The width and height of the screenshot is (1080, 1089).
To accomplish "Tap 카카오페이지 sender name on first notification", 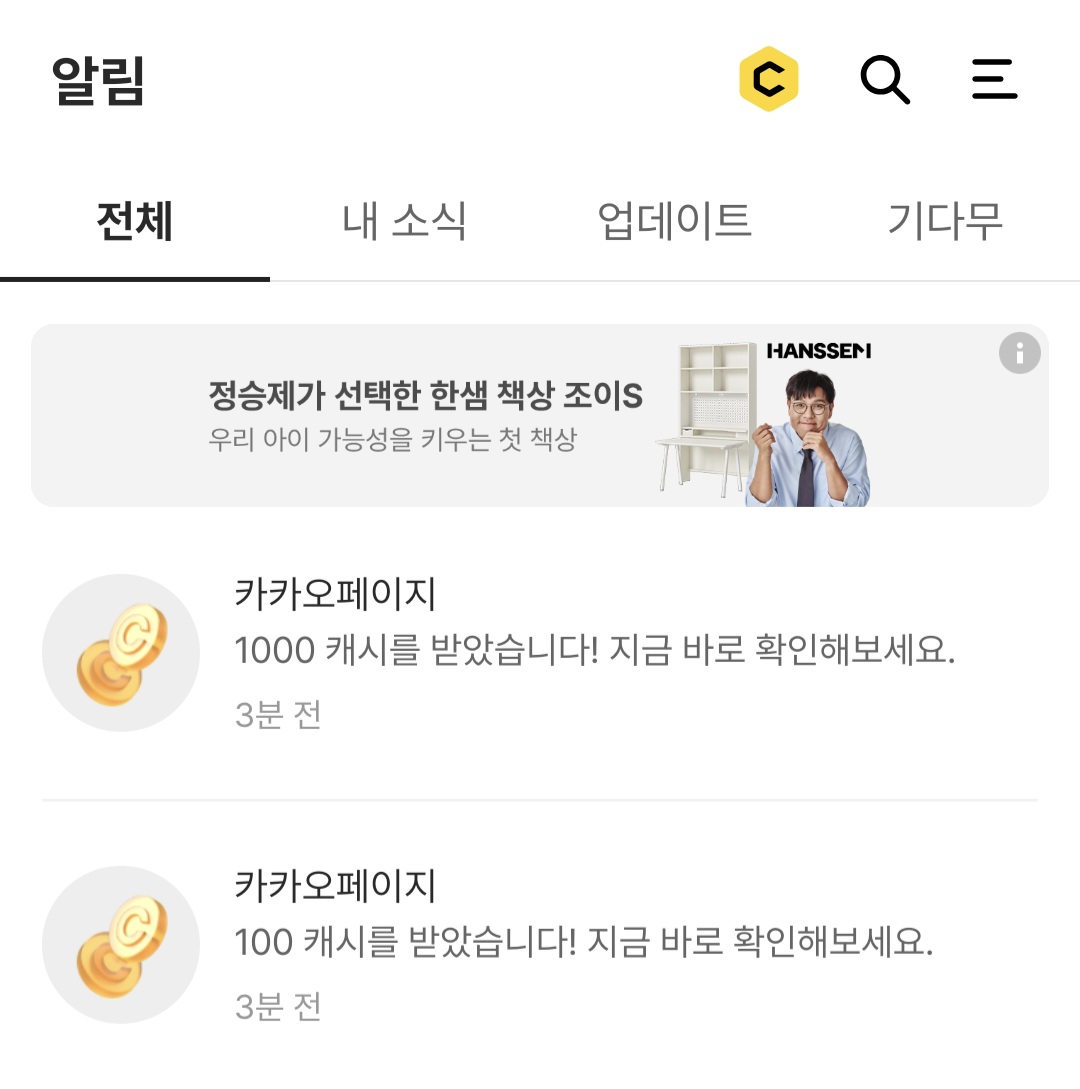I will click(x=335, y=595).
